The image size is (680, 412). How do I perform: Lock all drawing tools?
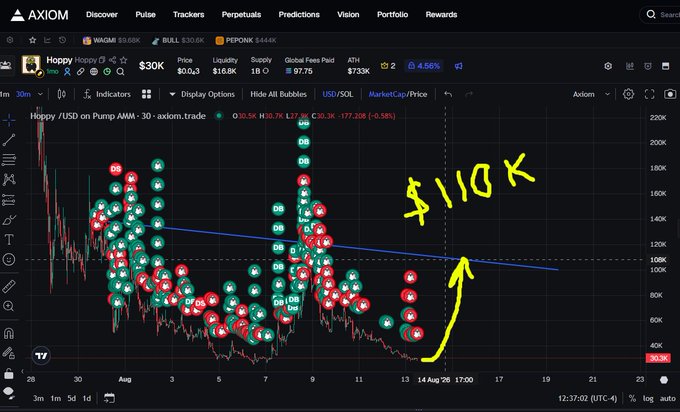[9, 373]
